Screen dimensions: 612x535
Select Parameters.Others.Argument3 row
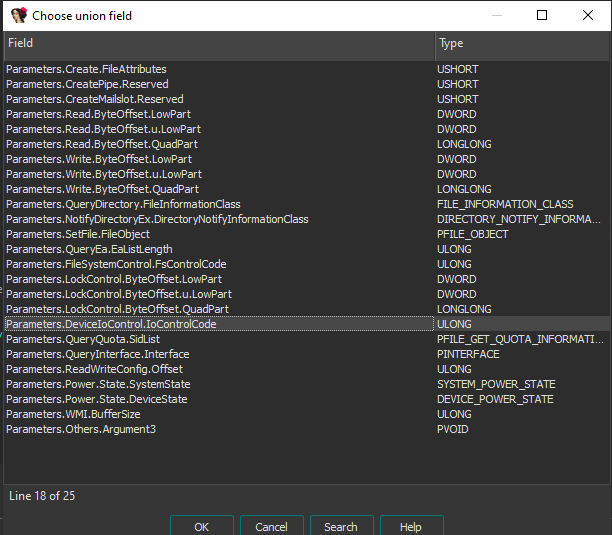tap(81, 429)
